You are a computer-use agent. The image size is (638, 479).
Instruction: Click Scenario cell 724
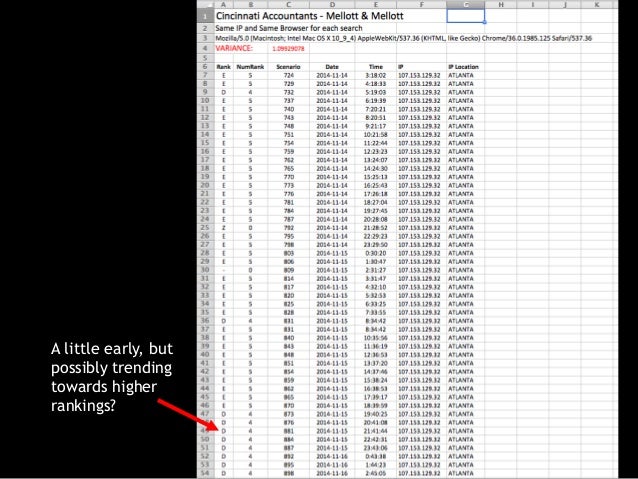click(288, 75)
